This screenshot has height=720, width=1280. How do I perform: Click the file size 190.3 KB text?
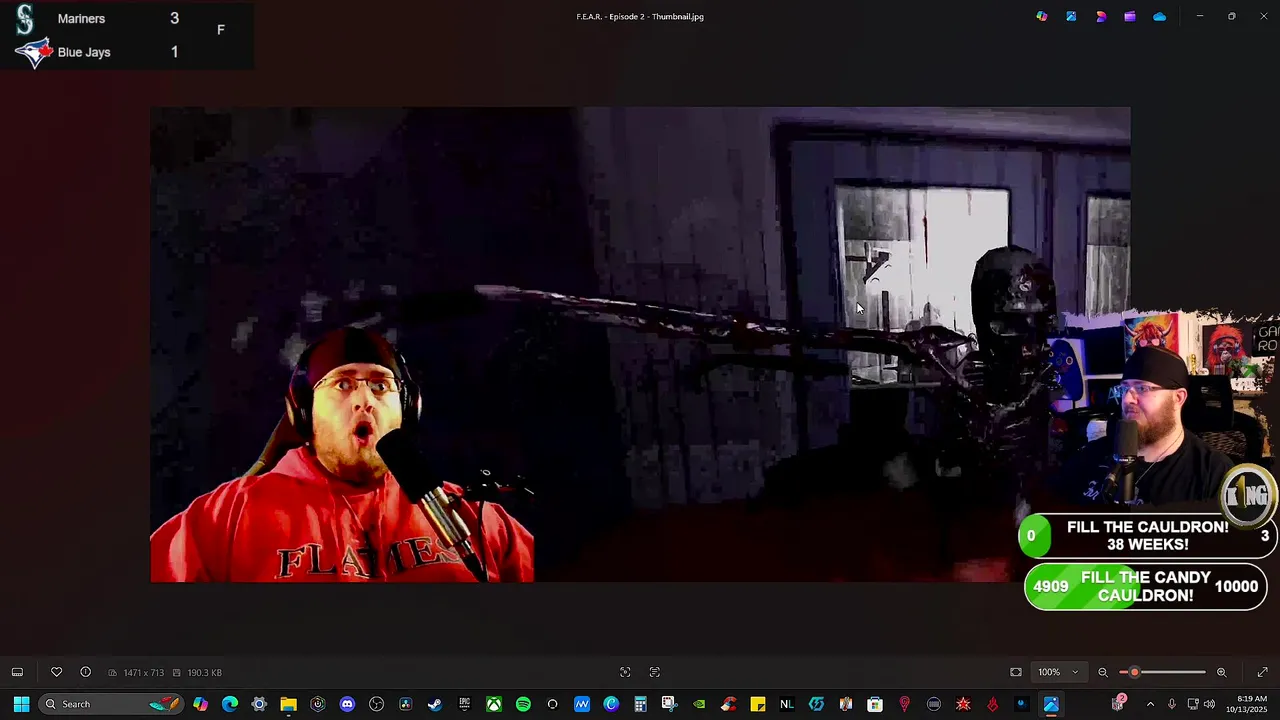tap(204, 673)
